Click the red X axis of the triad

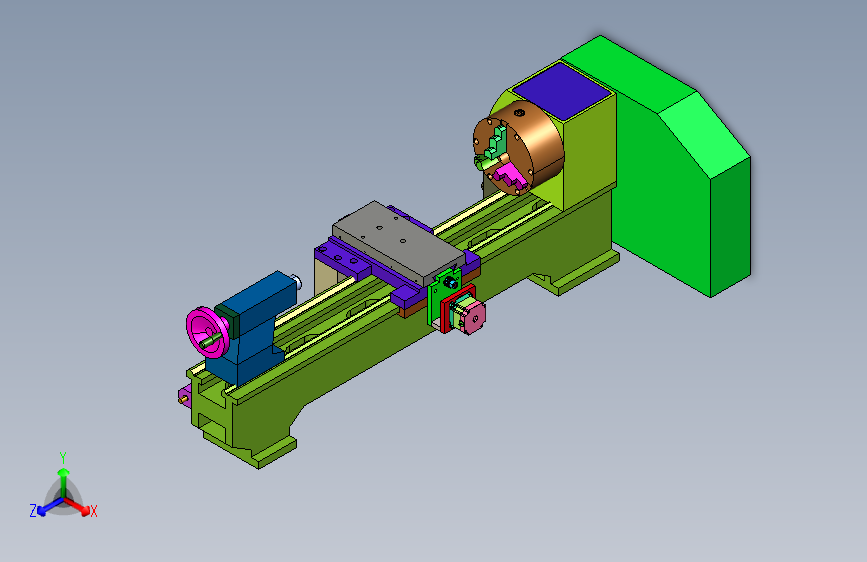pyautogui.click(x=77, y=505)
